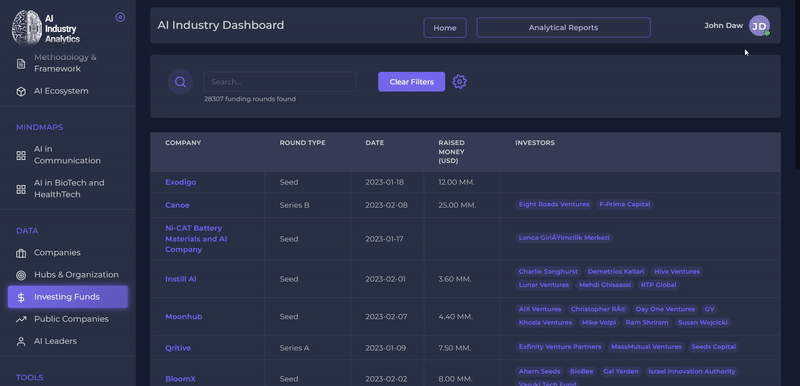
Task: Open Exodigo company link
Action: (x=181, y=182)
